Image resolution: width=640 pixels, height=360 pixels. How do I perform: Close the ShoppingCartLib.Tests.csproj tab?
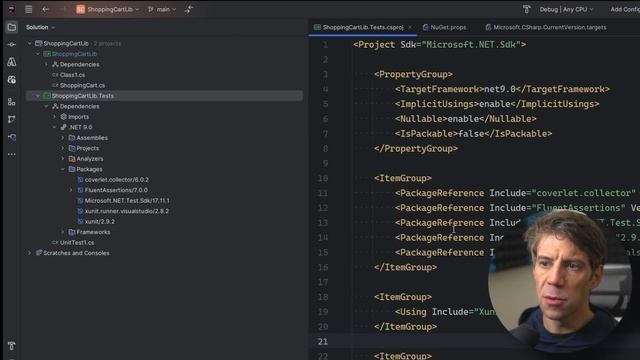(x=410, y=27)
